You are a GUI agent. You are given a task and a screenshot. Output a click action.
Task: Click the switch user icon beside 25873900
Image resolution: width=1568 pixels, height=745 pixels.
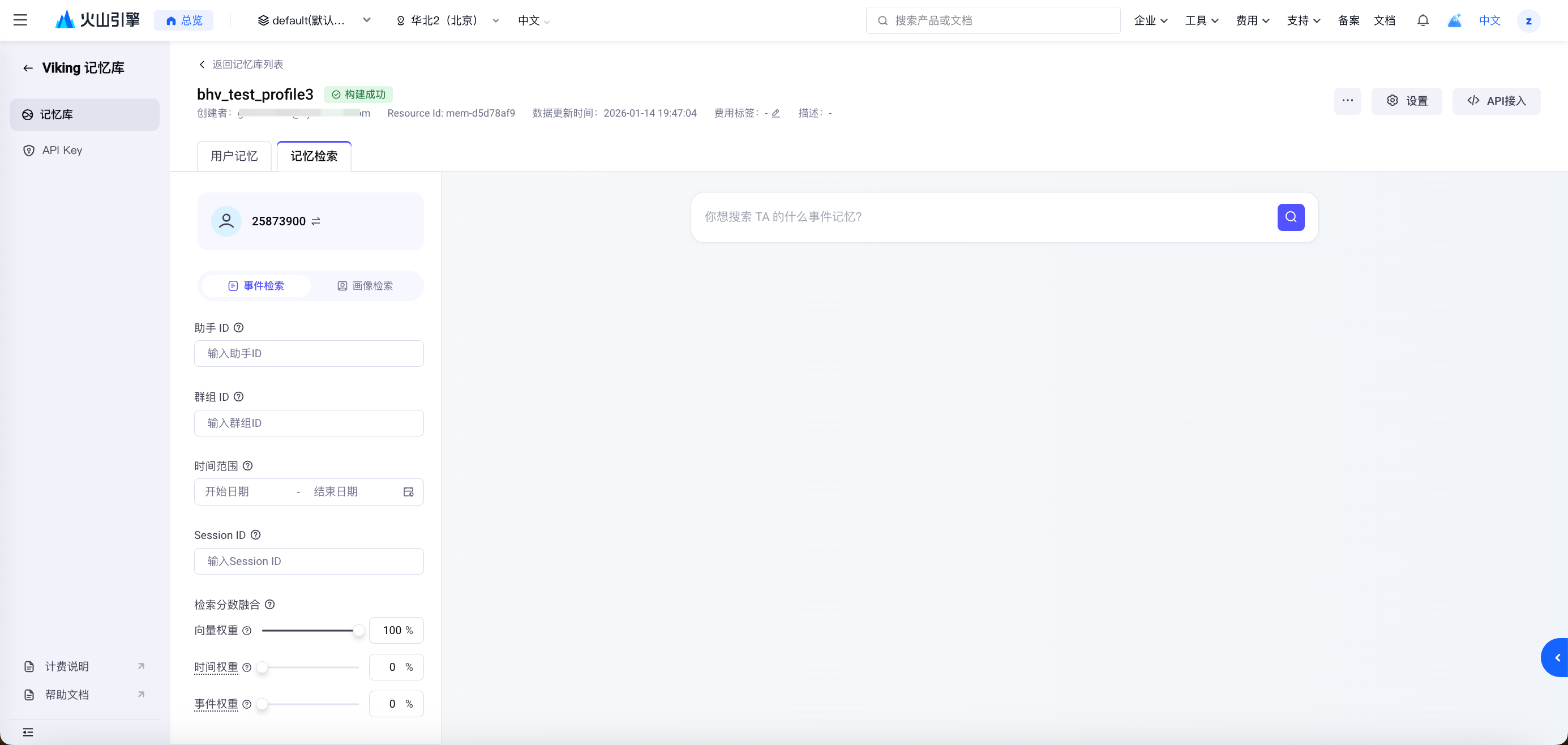(316, 221)
